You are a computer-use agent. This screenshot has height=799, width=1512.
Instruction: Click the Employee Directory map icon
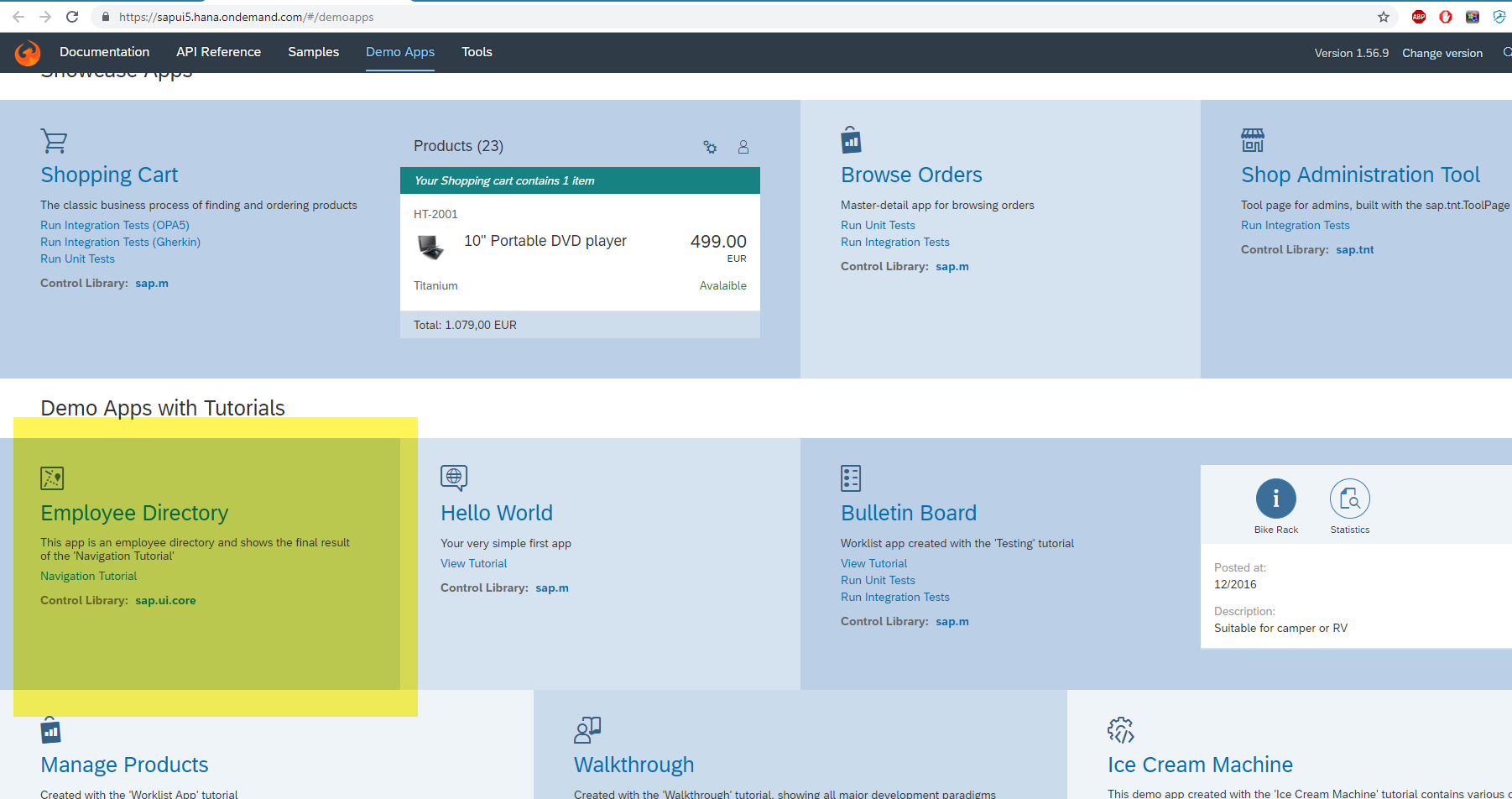(x=52, y=478)
